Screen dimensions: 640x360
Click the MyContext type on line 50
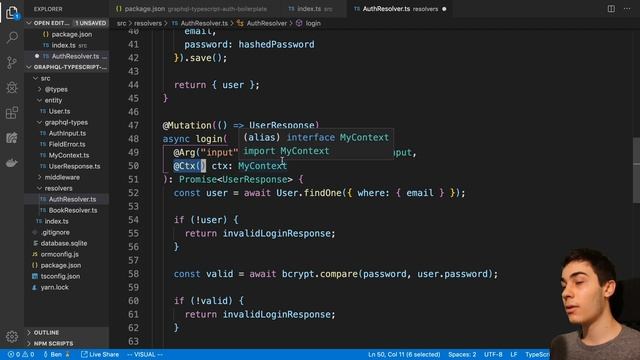pyautogui.click(x=262, y=166)
